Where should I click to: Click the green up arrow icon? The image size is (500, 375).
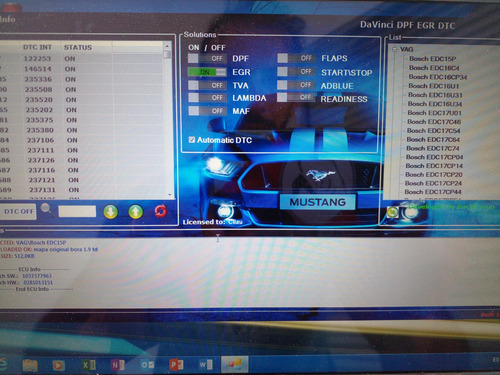point(135,211)
